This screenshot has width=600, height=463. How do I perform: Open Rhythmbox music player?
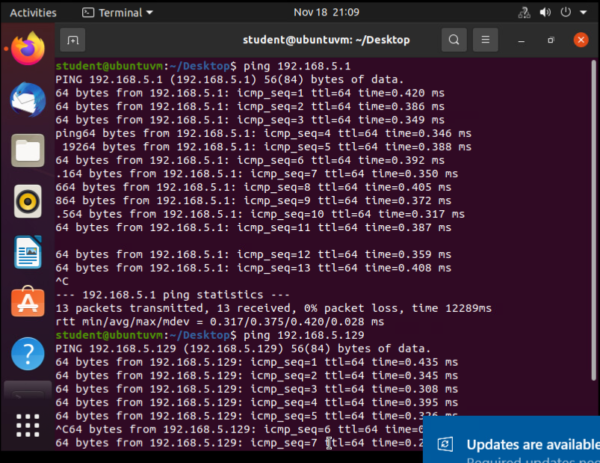[27, 202]
